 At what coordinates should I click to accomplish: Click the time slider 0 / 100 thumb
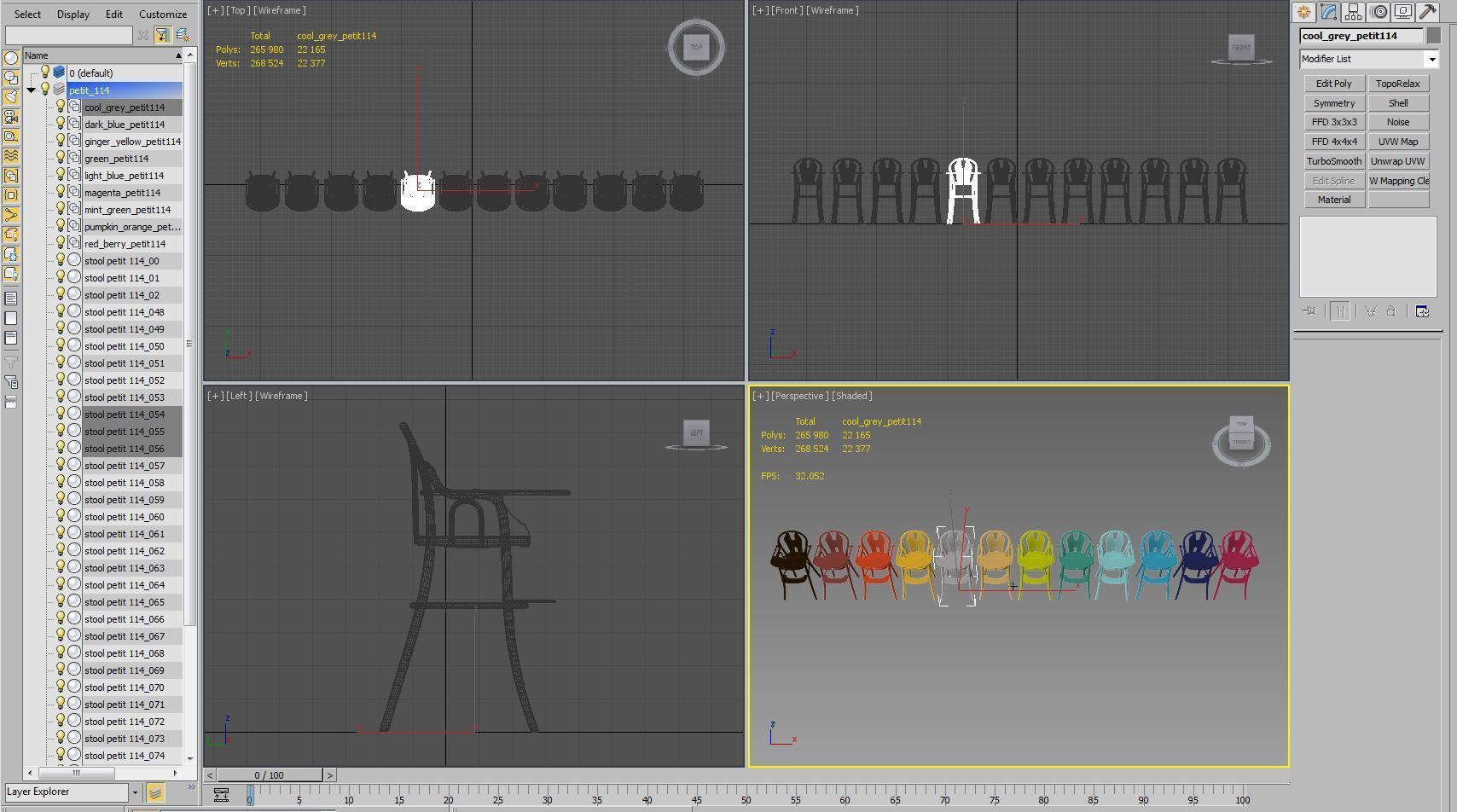click(x=270, y=775)
